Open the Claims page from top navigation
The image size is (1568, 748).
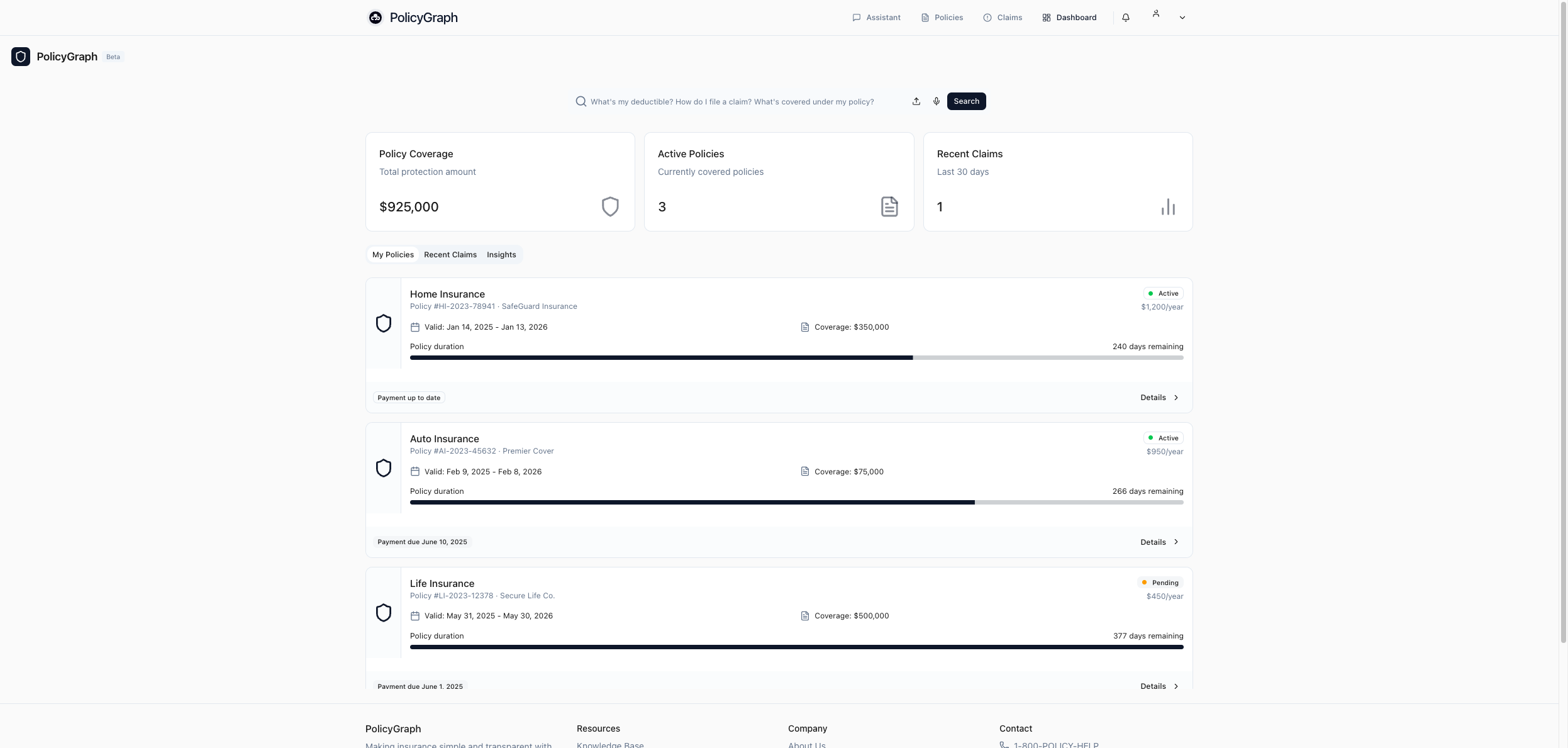point(1003,18)
